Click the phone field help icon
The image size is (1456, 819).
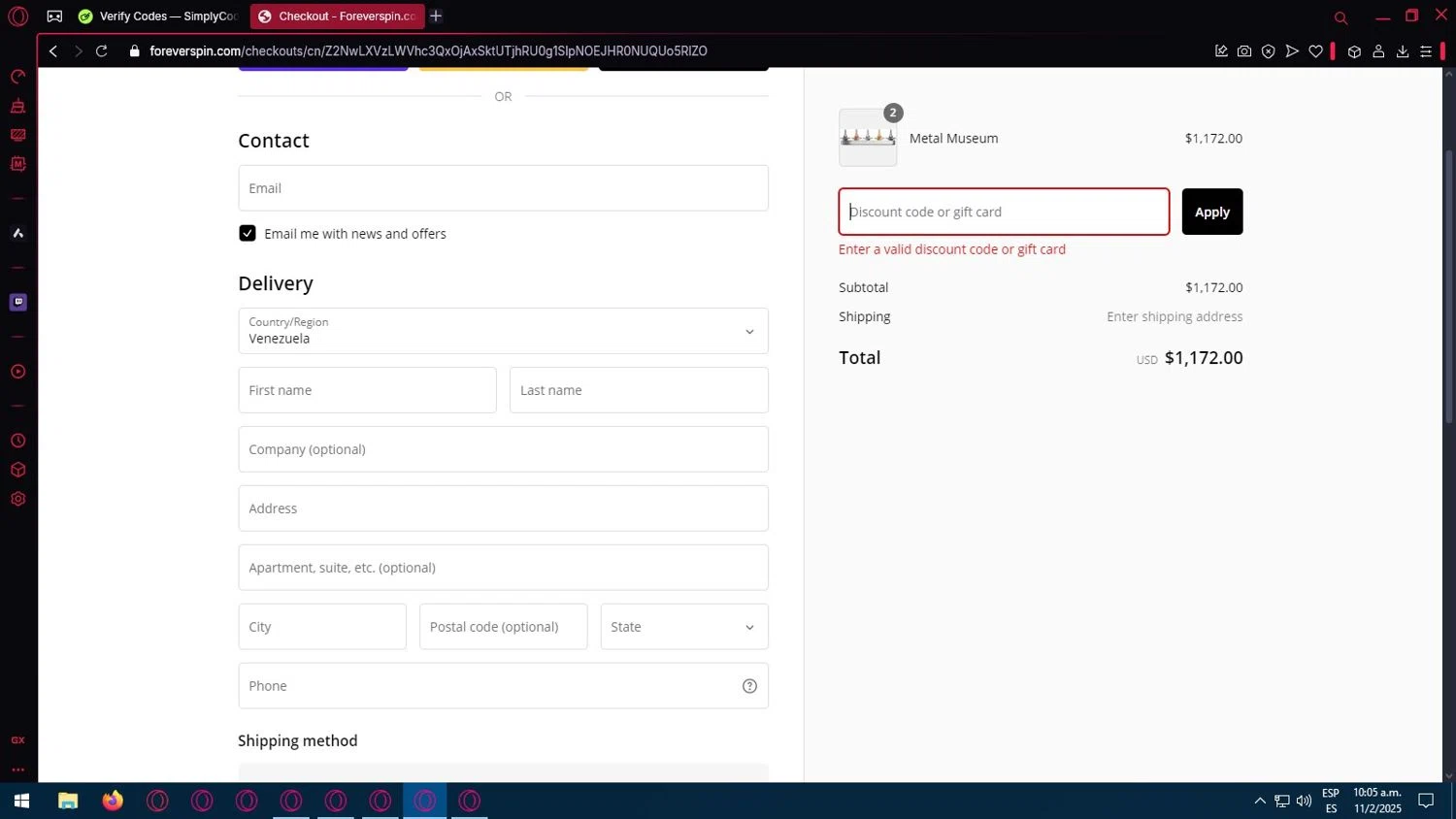point(749,686)
